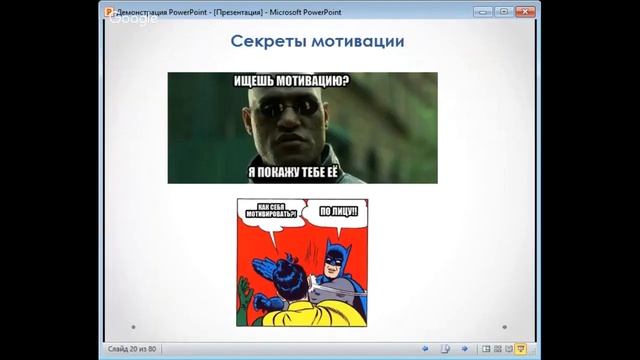Click the caption 'Я ПОКАЖУ ТЕБЕ ЕЁ'
This screenshot has height=360, width=640.
click(x=293, y=172)
